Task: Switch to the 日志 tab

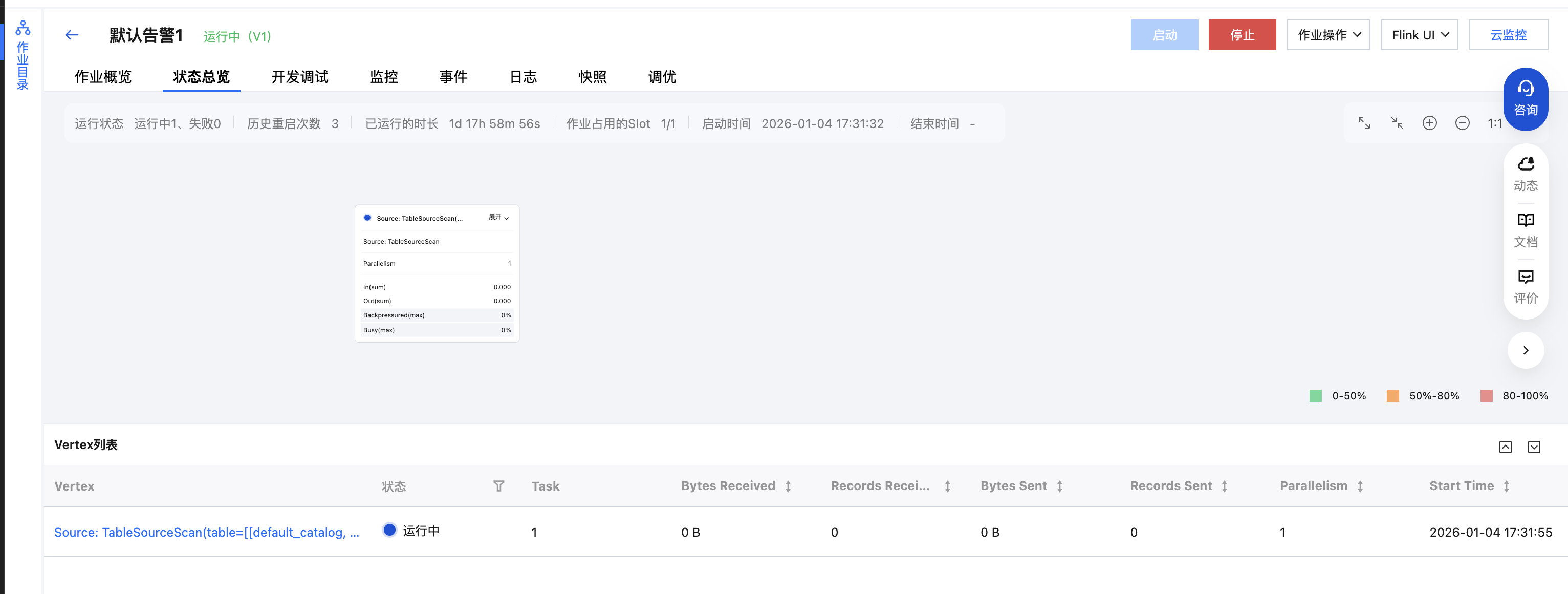Action: click(523, 77)
